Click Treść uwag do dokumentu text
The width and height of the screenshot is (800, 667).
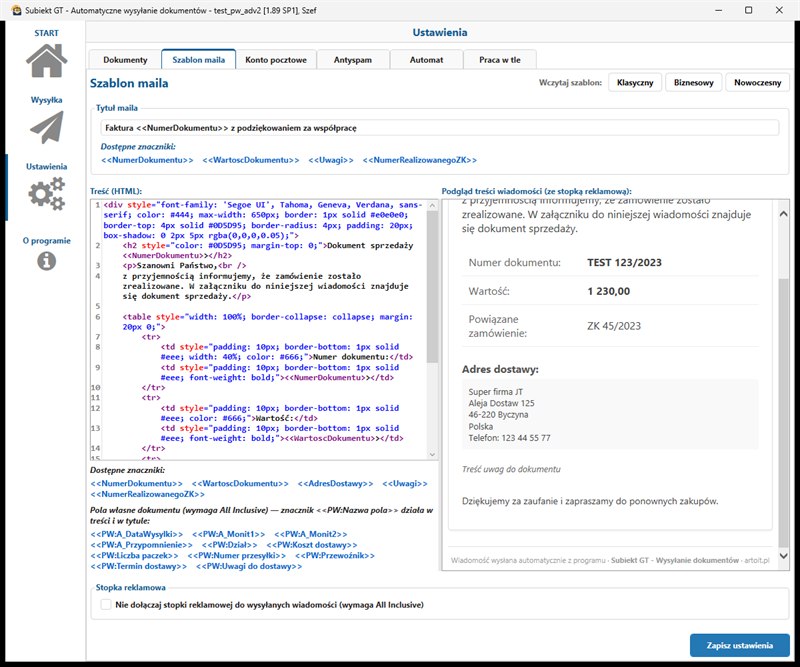click(x=511, y=470)
